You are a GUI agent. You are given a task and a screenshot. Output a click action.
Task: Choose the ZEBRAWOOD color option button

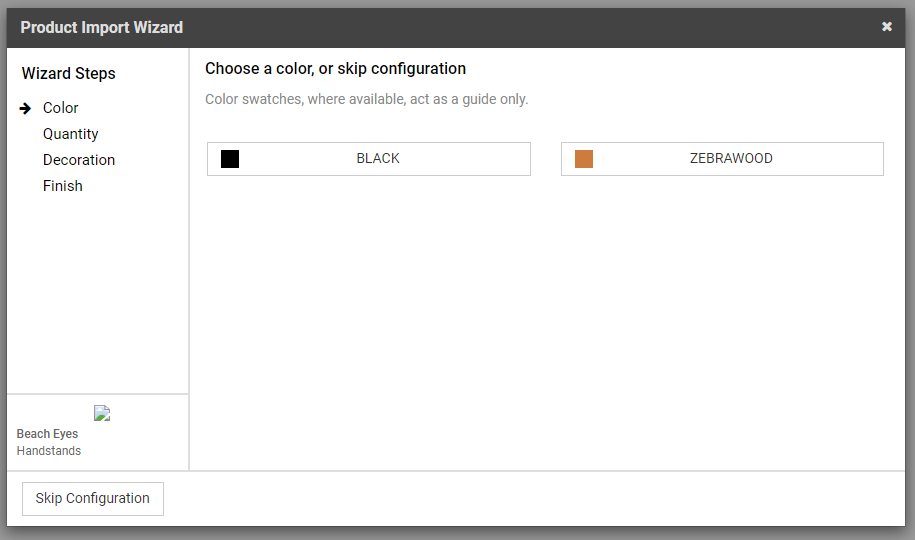tap(722, 159)
